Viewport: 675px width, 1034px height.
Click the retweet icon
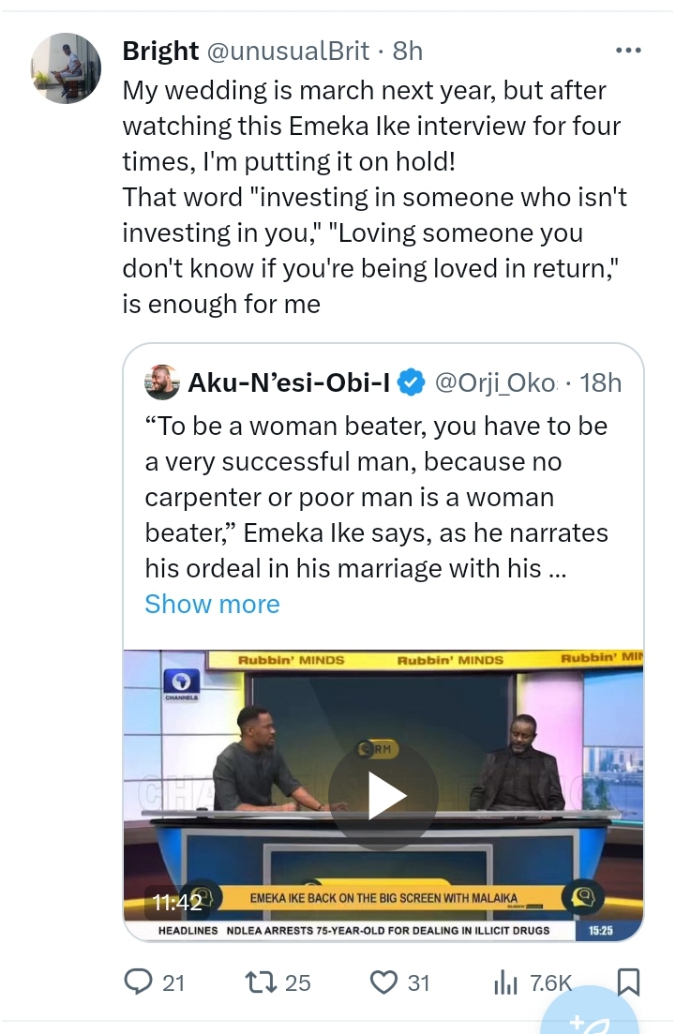(x=263, y=982)
